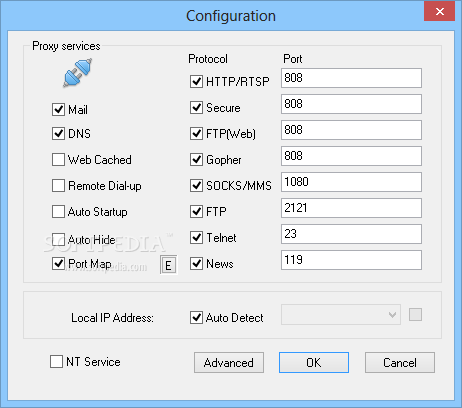Disable the Gopher protocol checkbox
Viewport: 462px width, 408px height.
coord(196,159)
